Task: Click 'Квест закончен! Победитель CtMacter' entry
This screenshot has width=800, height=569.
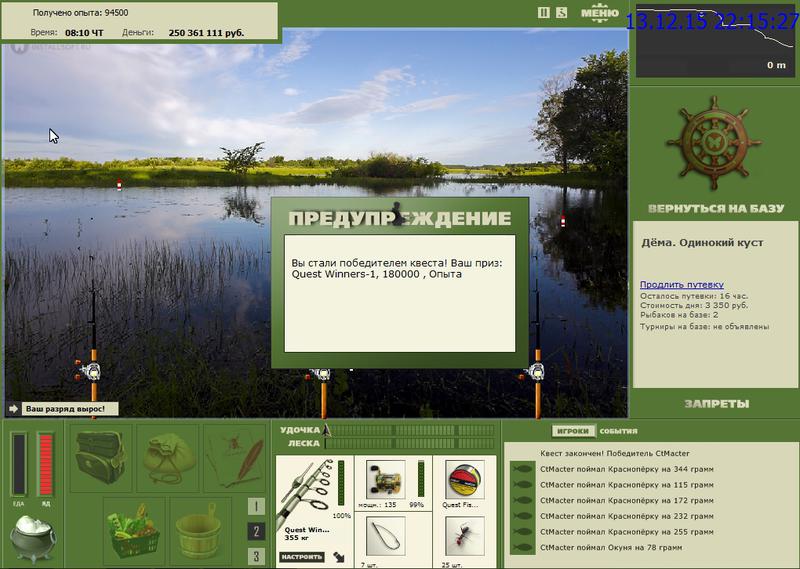Action: click(615, 453)
